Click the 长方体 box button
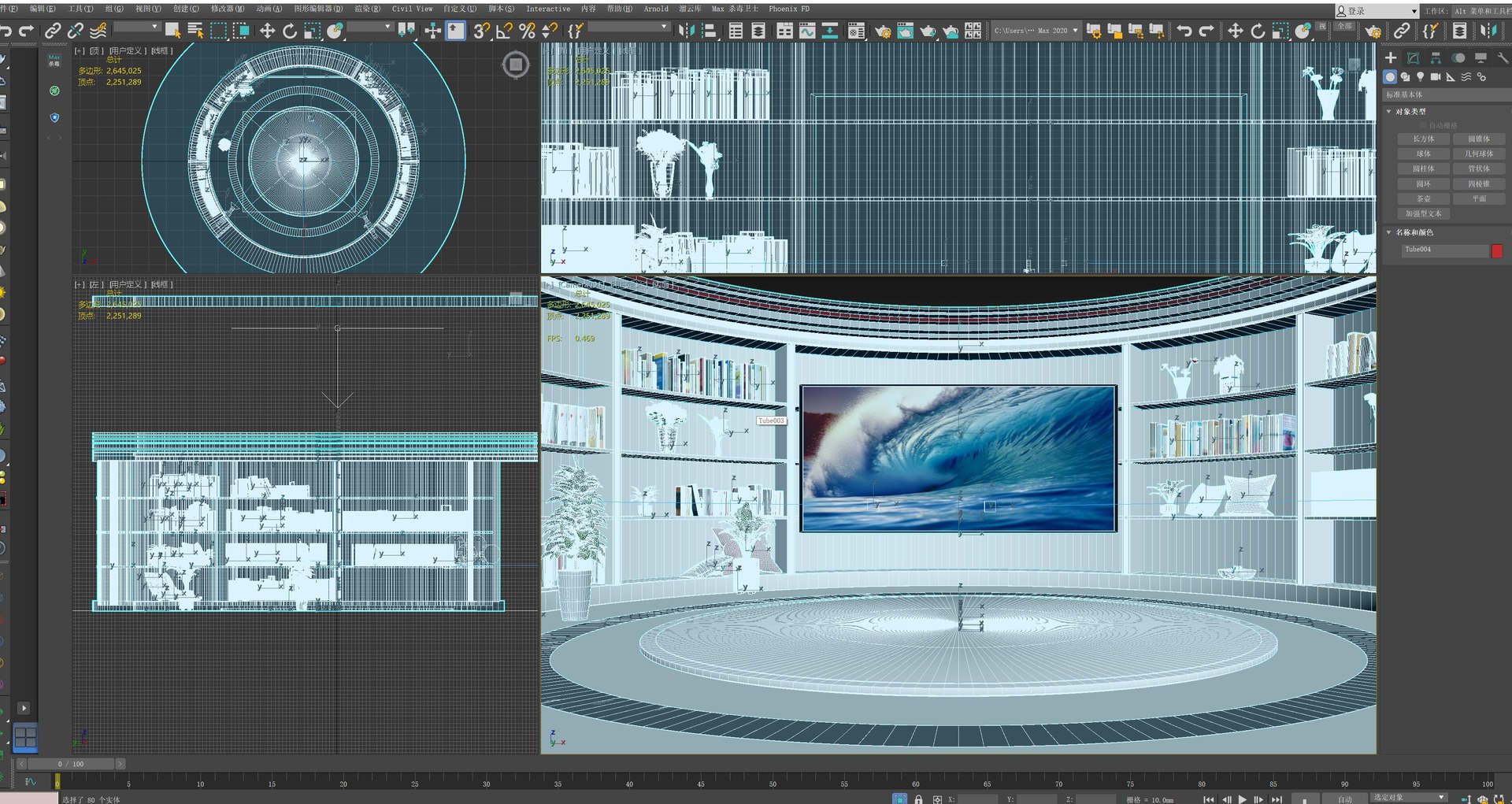This screenshot has height=804, width=1512. coord(1424,139)
